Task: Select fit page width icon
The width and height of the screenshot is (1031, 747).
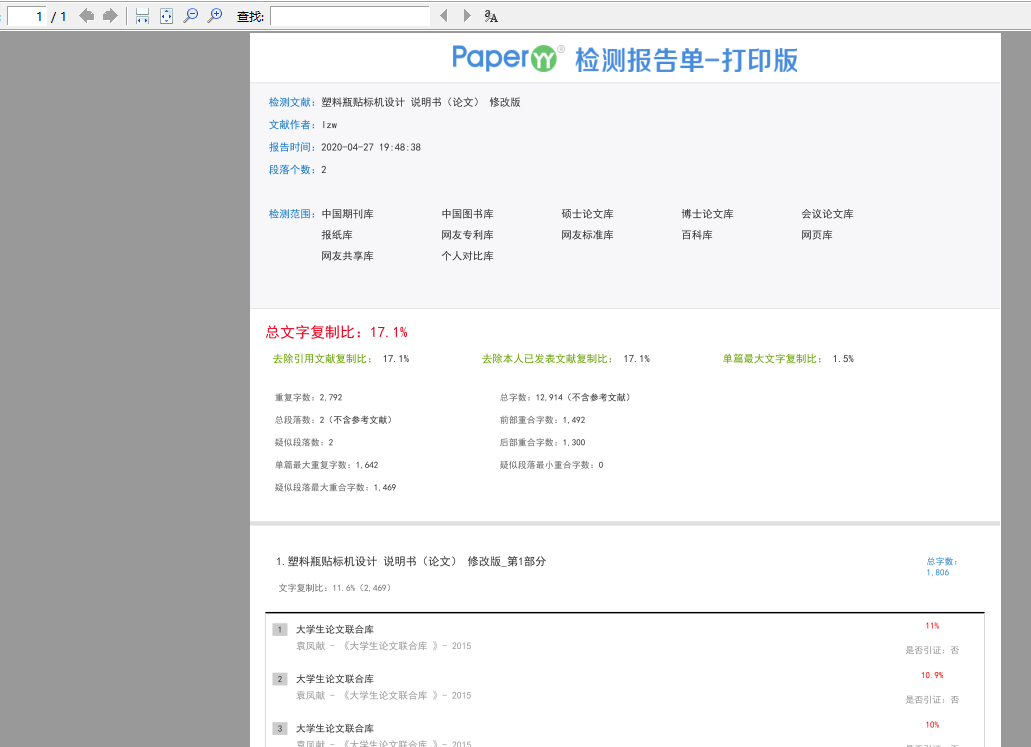Action: pos(142,16)
